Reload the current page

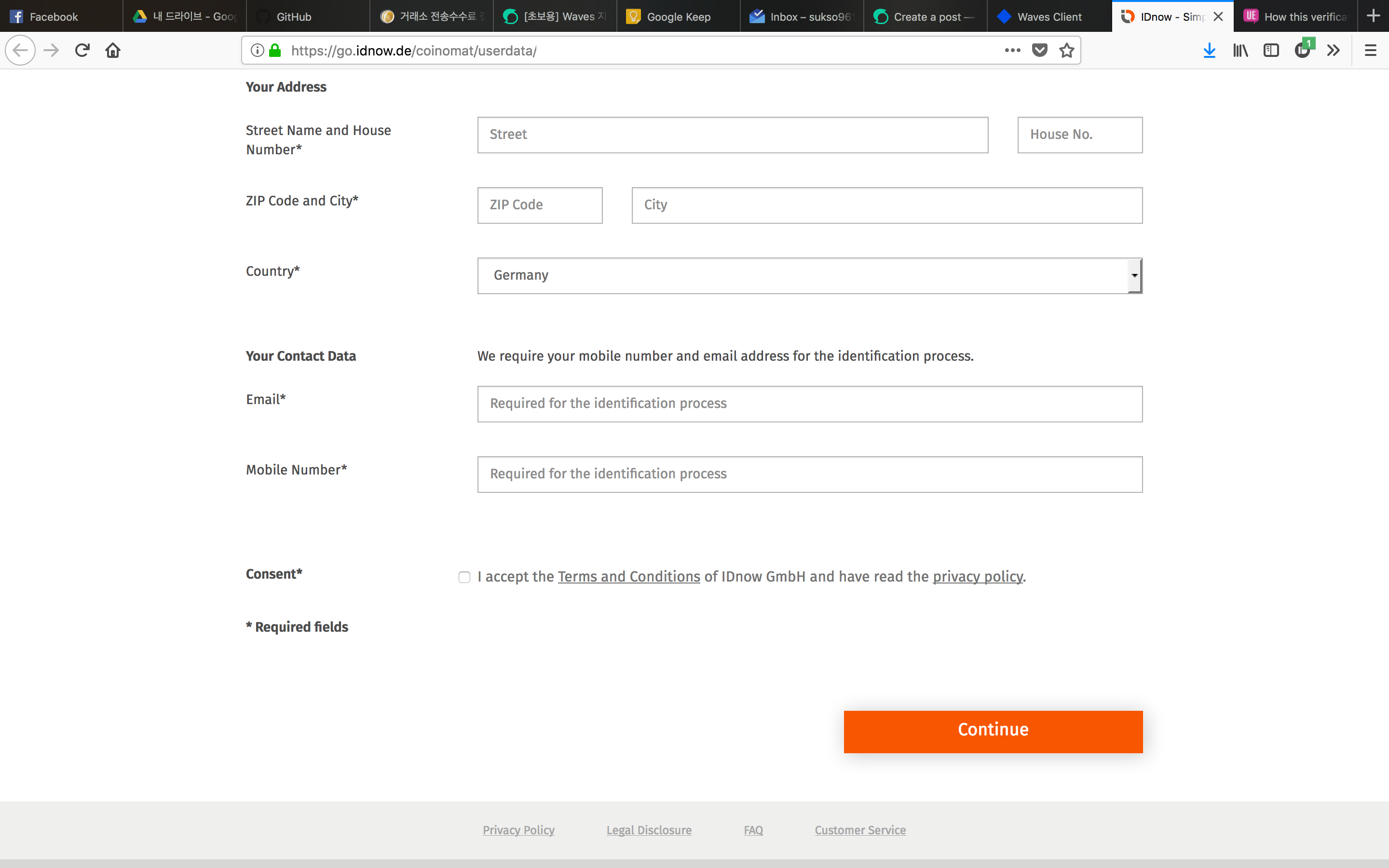point(82,51)
